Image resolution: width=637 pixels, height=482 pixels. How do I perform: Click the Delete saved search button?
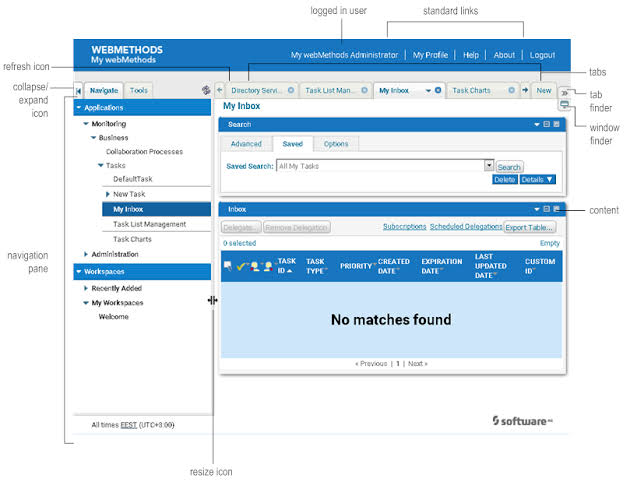point(505,180)
